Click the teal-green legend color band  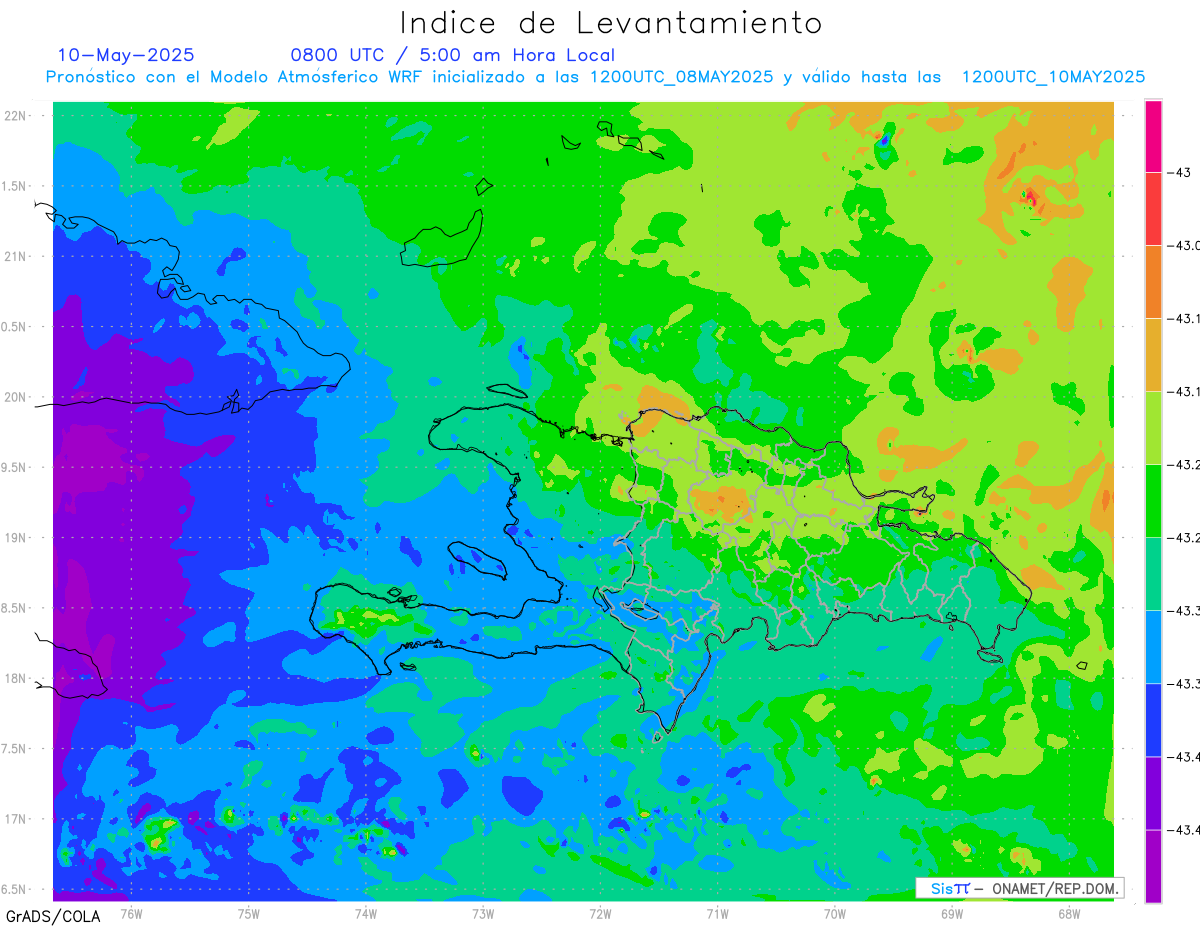point(1153,574)
